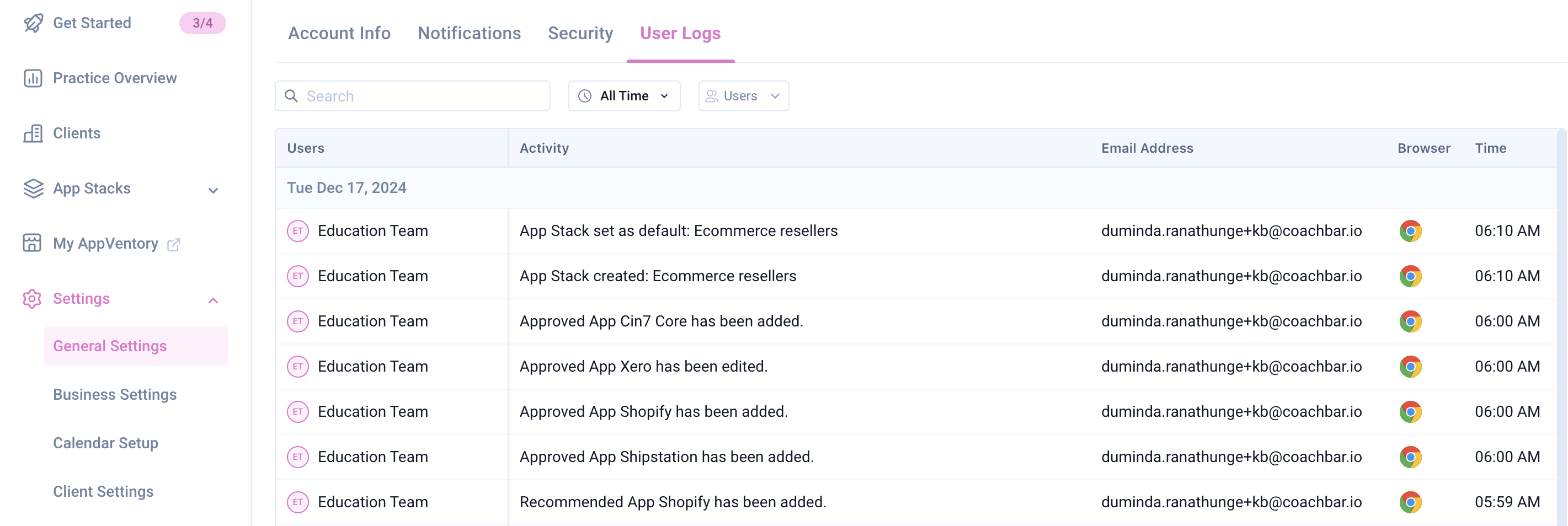This screenshot has width=1568, height=526.
Task: Switch to the Notifications tab
Action: 469,34
